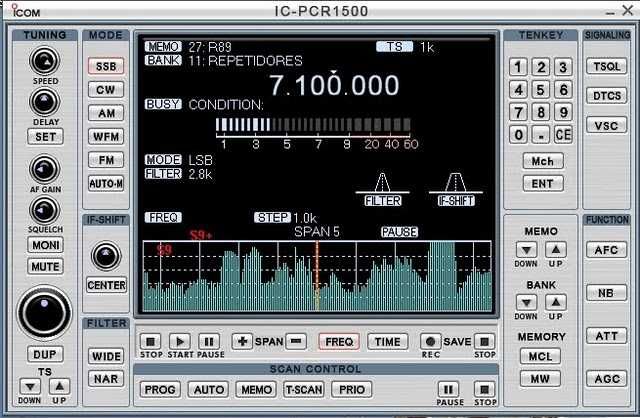Clear memory with the MCL button
The image size is (640, 418).
540,356
